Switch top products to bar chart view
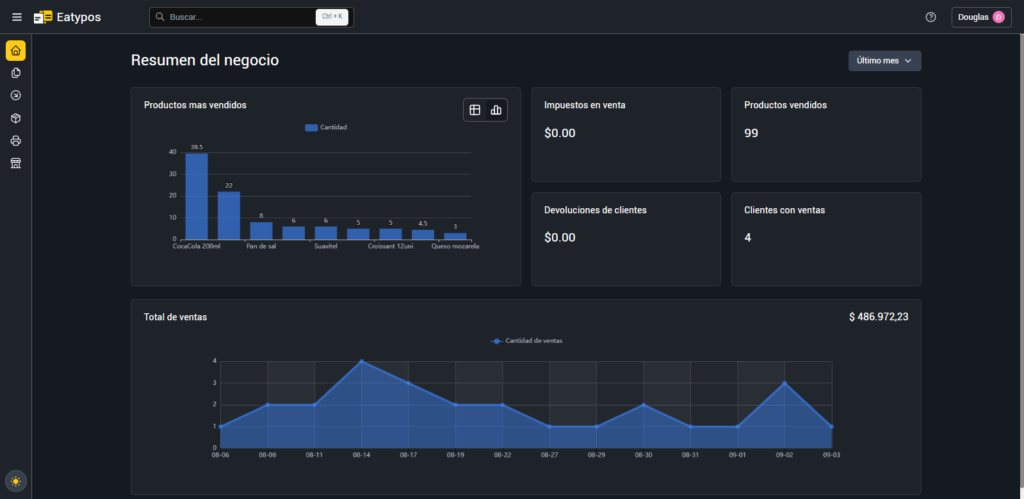 pyautogui.click(x=496, y=110)
